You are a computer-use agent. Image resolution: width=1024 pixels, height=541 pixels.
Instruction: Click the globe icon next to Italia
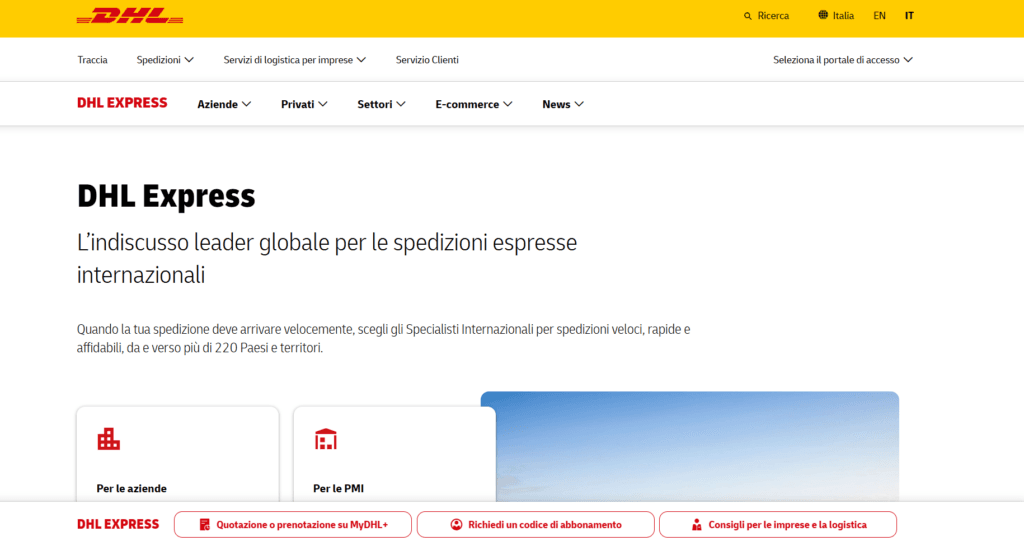coord(823,15)
